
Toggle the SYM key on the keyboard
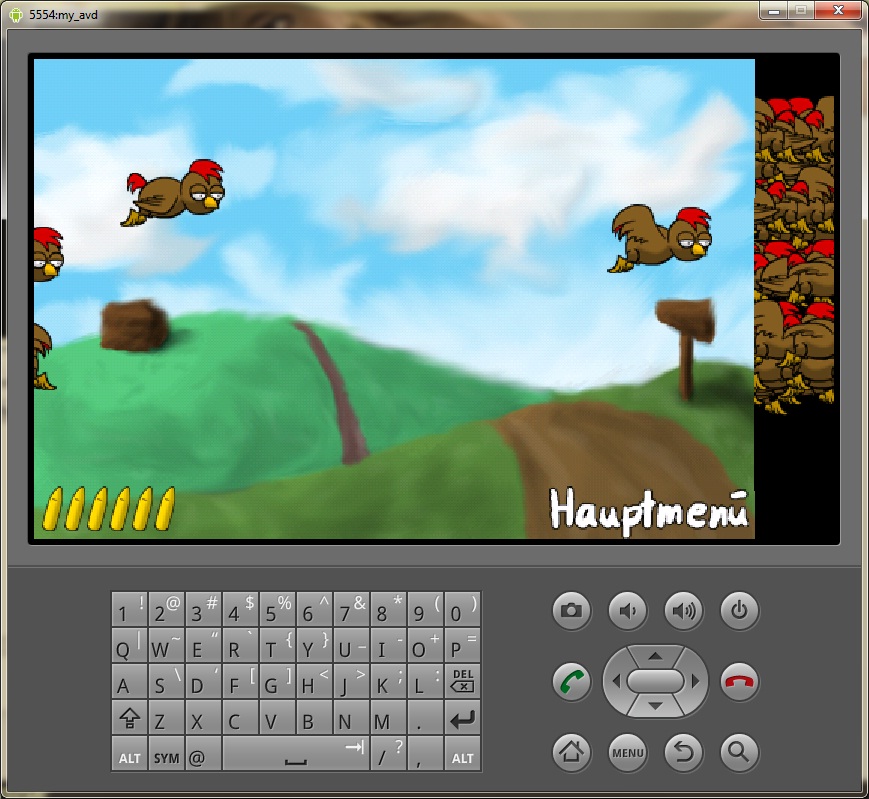point(166,754)
